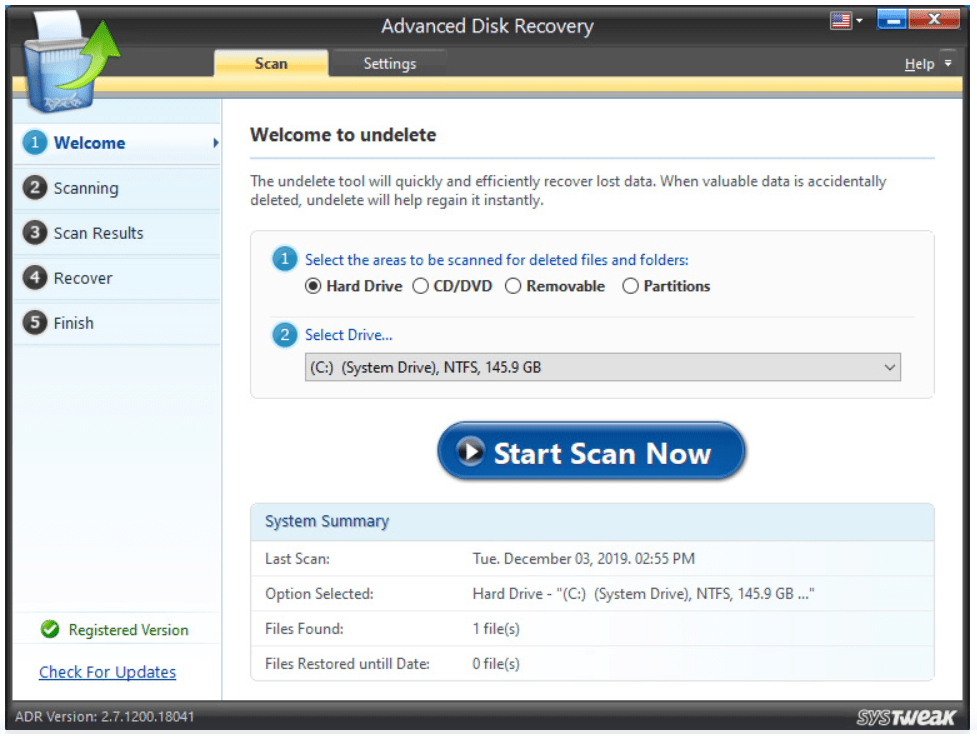Image resolution: width=977 pixels, height=737 pixels.
Task: Open the Check For Updates link
Action: tap(107, 672)
